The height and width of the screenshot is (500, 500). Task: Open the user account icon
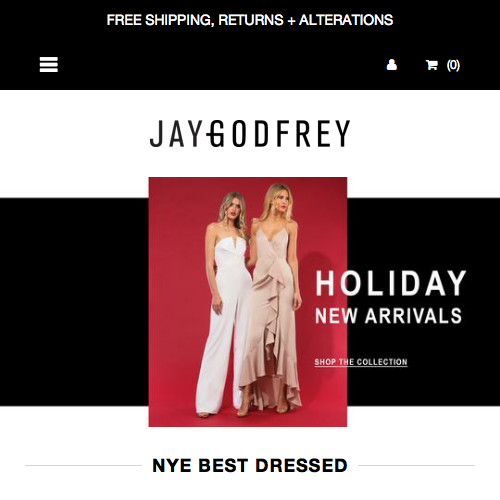coord(392,65)
